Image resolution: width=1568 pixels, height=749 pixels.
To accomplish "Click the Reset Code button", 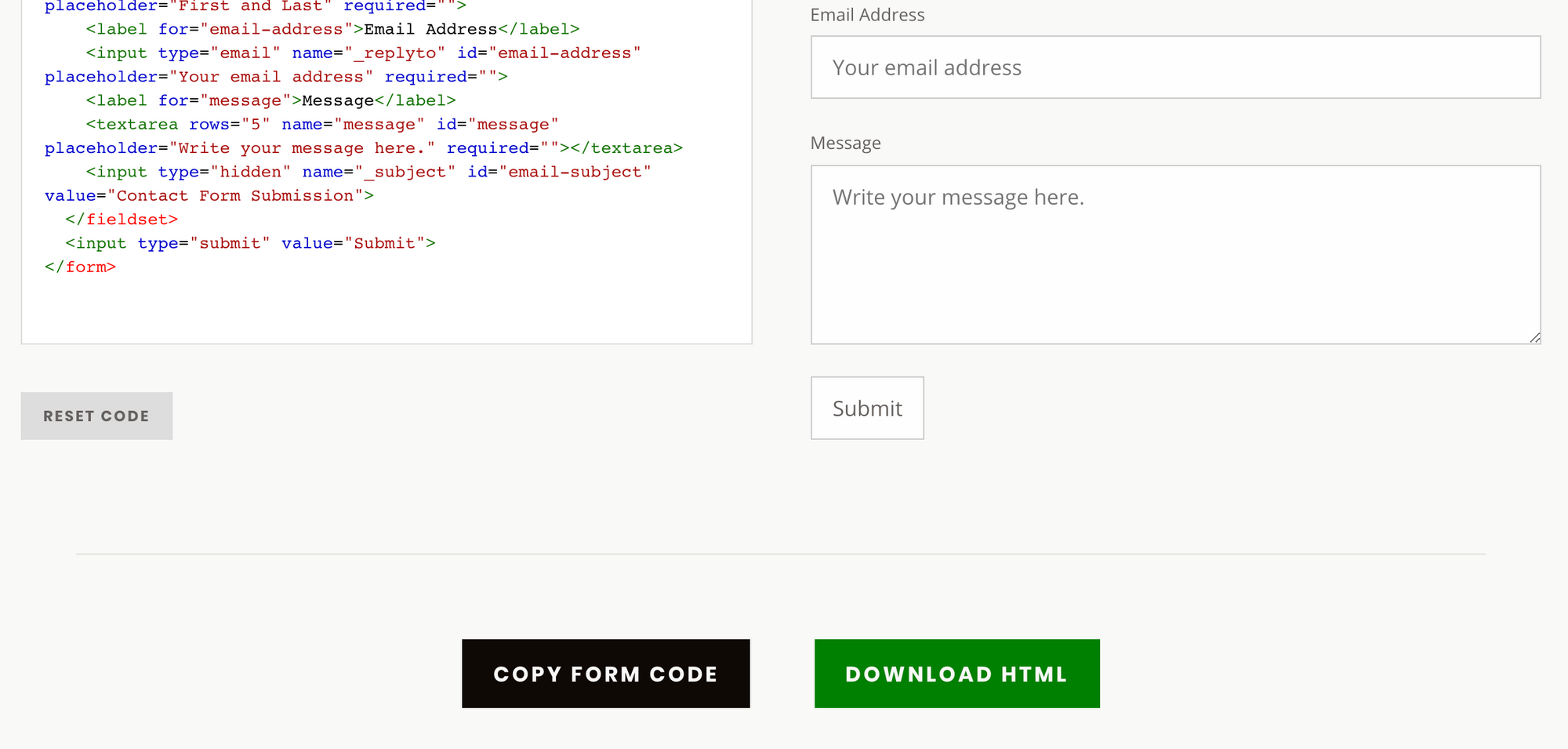I will point(96,416).
